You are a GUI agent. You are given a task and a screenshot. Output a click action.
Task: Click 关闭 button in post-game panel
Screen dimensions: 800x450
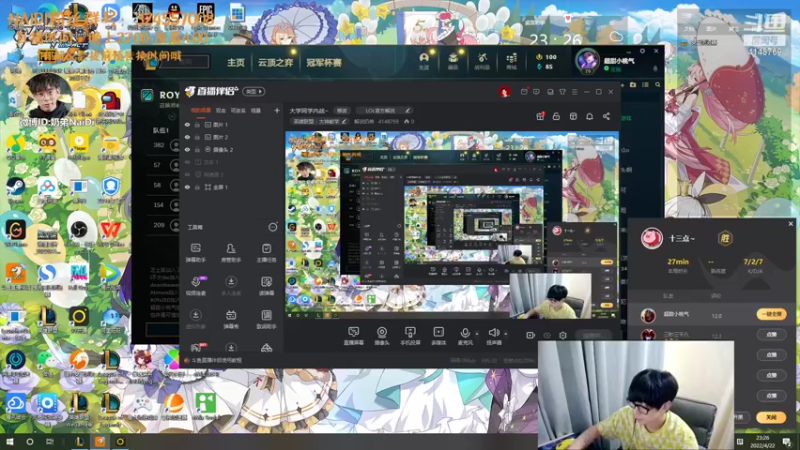tap(771, 417)
